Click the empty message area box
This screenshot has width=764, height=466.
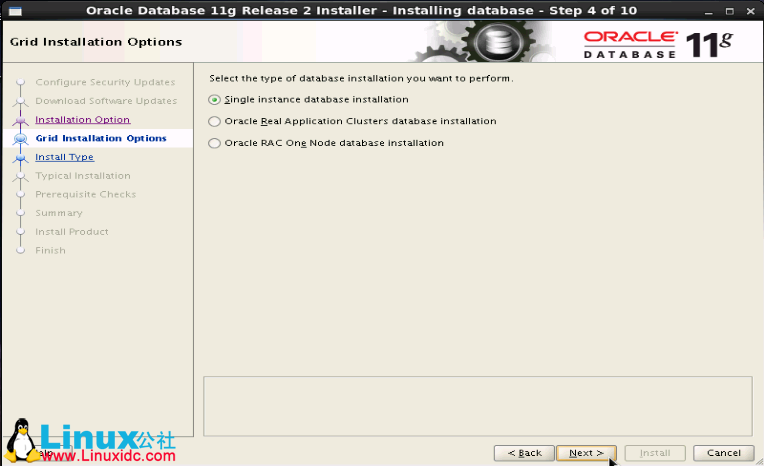[x=478, y=406]
